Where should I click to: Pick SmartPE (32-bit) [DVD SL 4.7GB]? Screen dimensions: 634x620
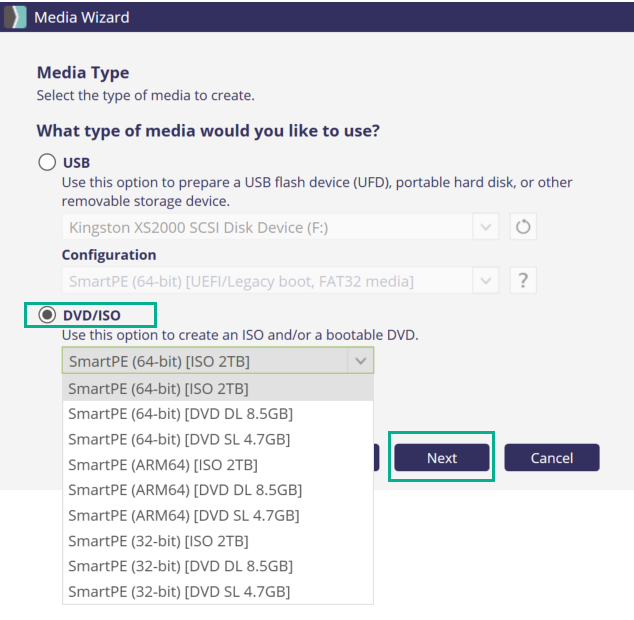(x=179, y=592)
